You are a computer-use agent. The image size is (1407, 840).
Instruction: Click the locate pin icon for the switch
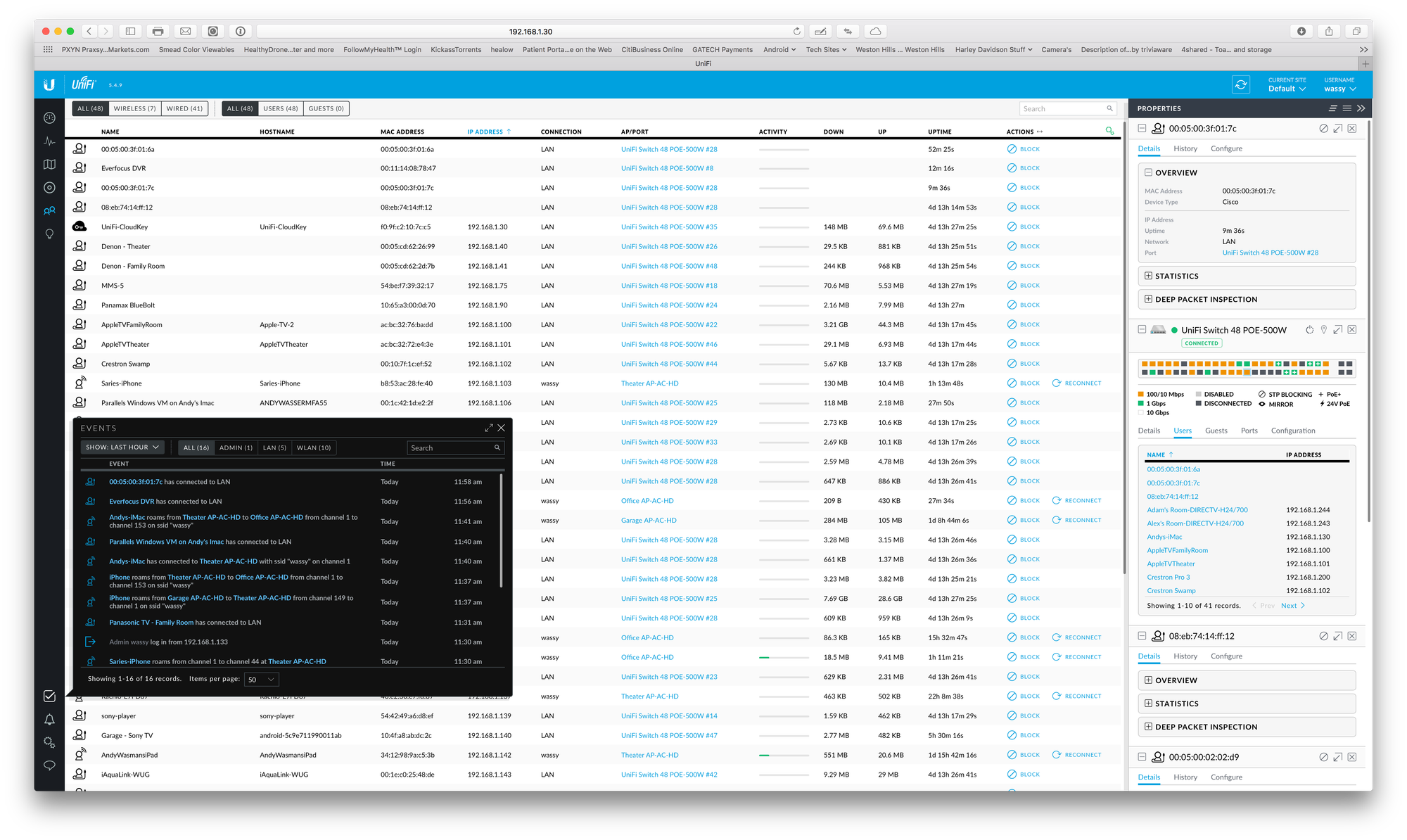click(1324, 329)
